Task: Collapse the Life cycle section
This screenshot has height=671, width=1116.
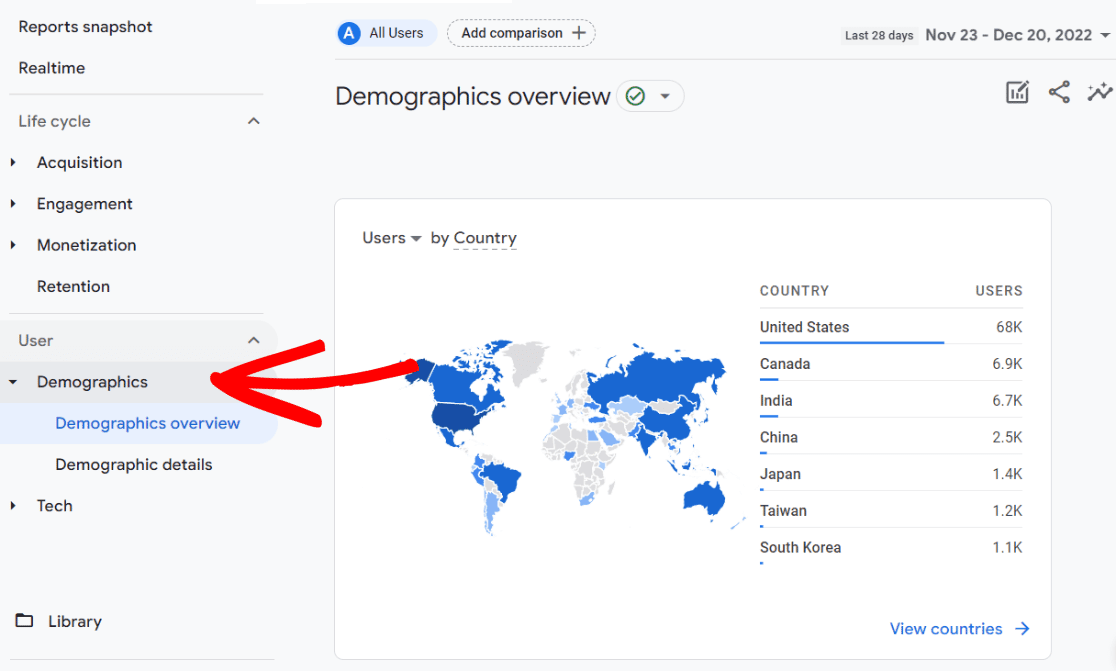Action: click(x=253, y=120)
